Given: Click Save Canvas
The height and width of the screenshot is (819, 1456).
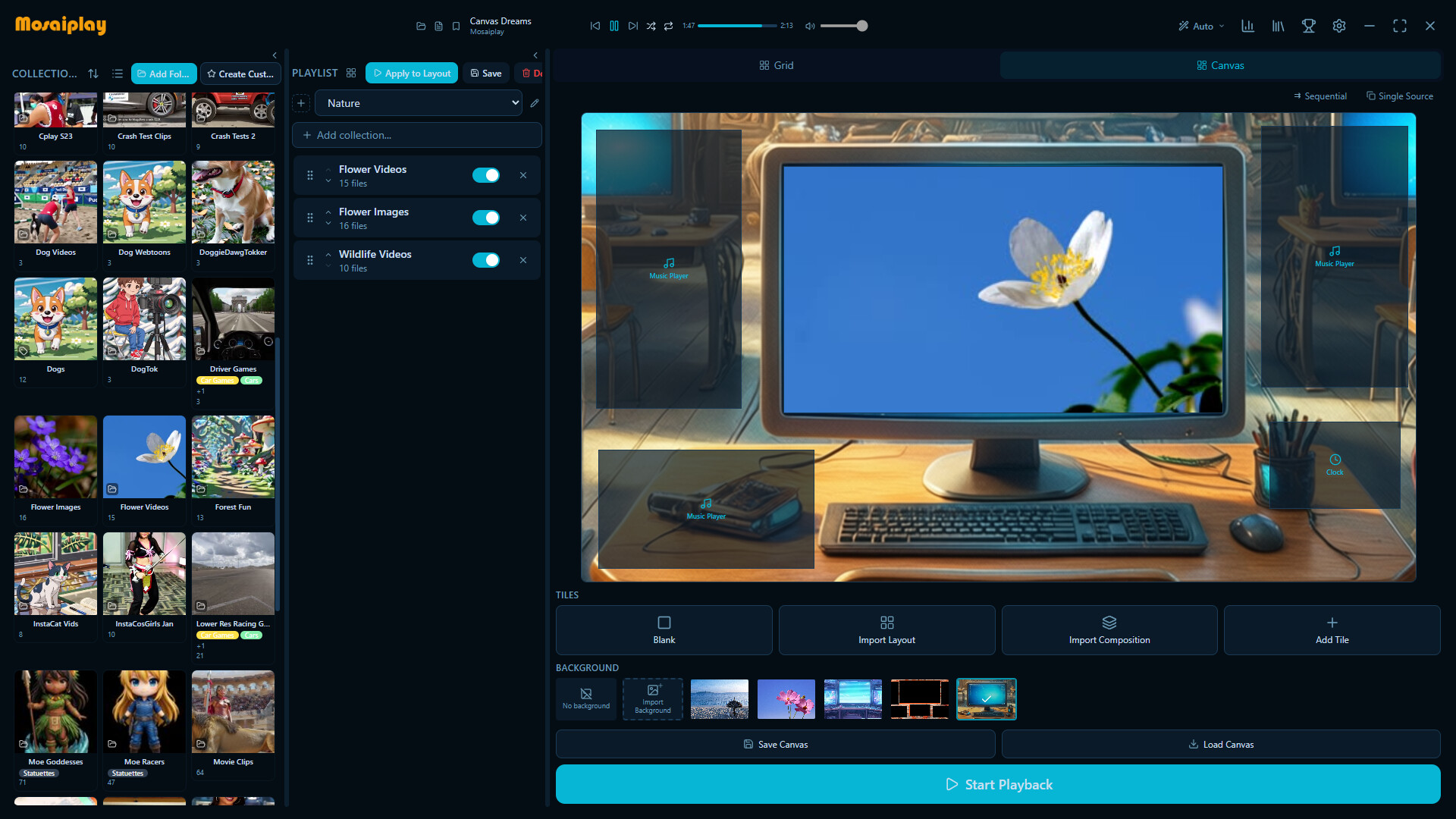Looking at the screenshot, I should 776,744.
